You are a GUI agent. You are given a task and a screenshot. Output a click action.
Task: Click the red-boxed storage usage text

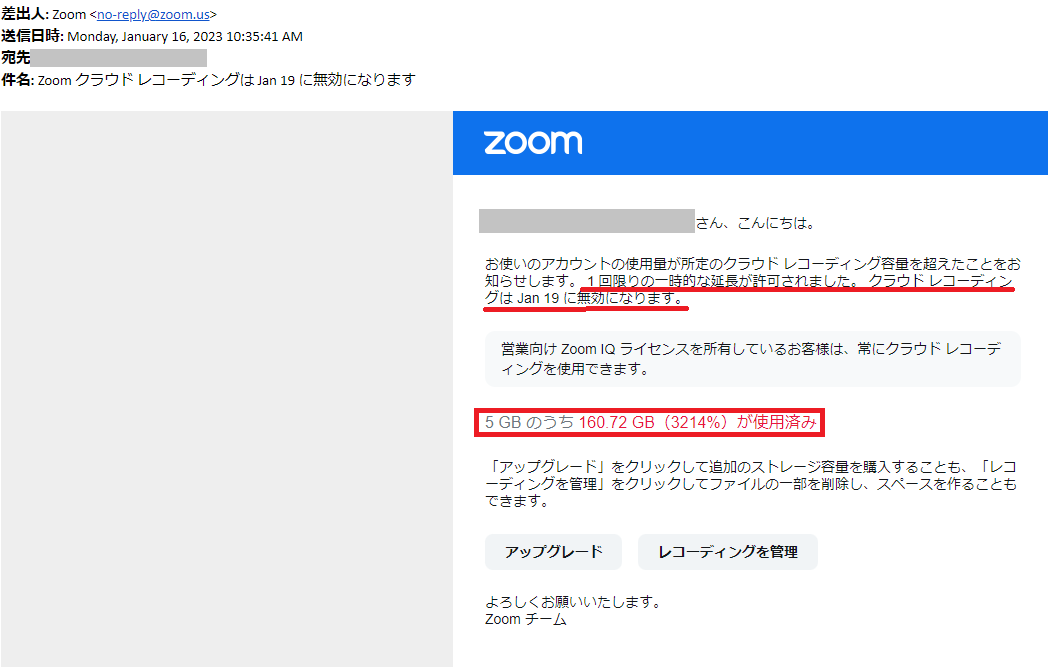[650, 422]
